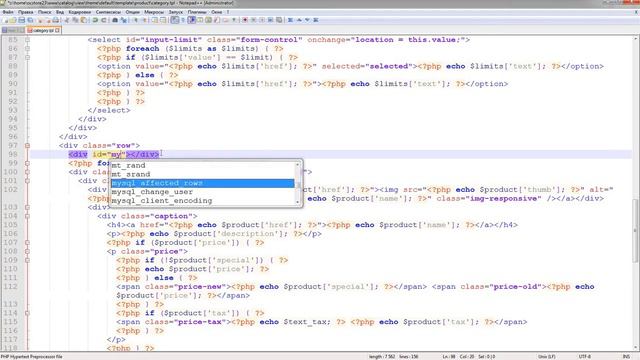Collapse the fold marker at line 104
This screenshot has height=360, width=640.
[x=27, y=216]
